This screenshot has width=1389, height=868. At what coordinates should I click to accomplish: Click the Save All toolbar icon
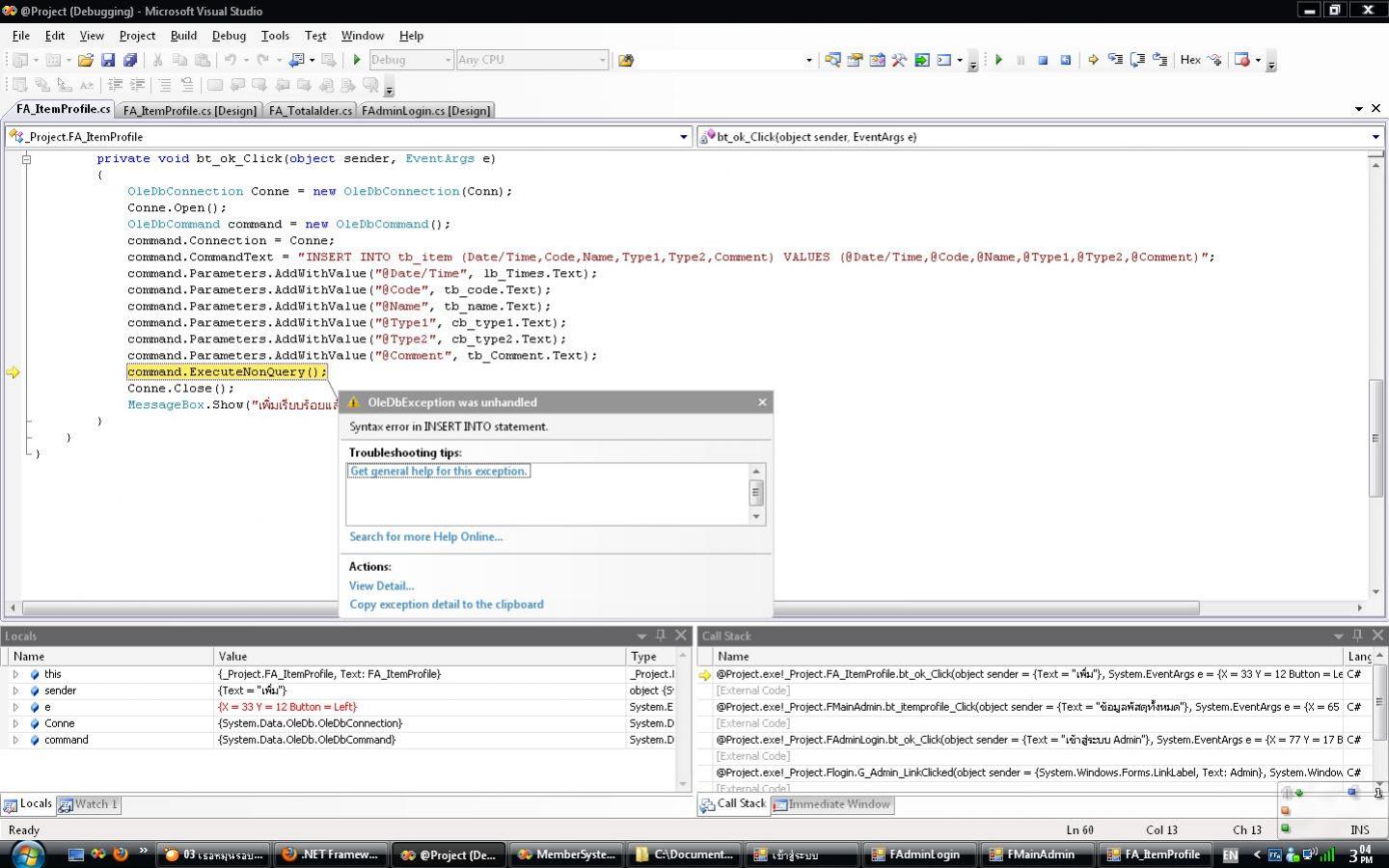(x=130, y=60)
